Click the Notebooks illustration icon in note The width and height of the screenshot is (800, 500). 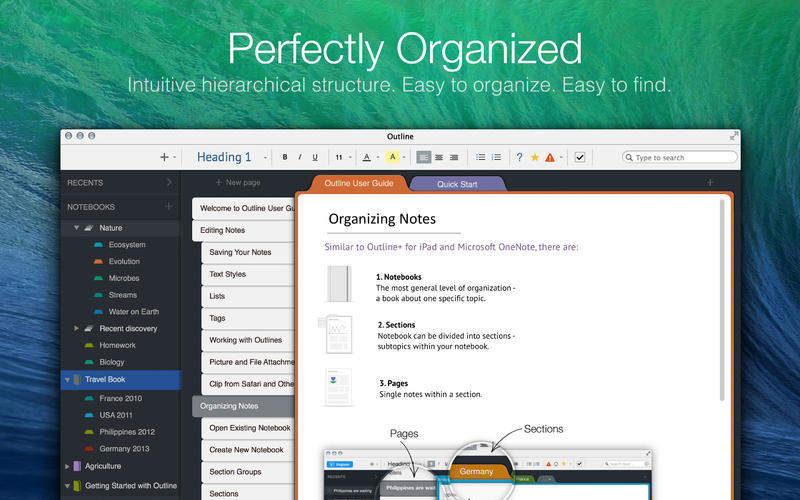click(x=339, y=284)
